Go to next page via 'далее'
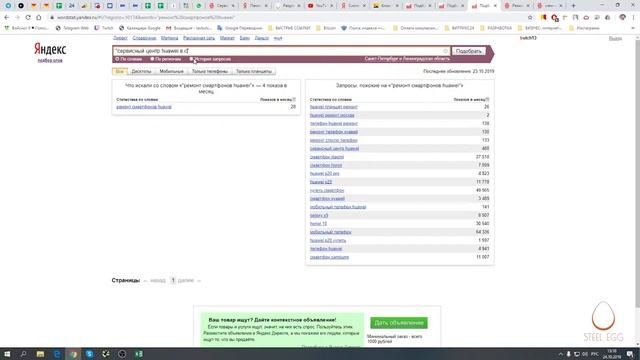 186,280
